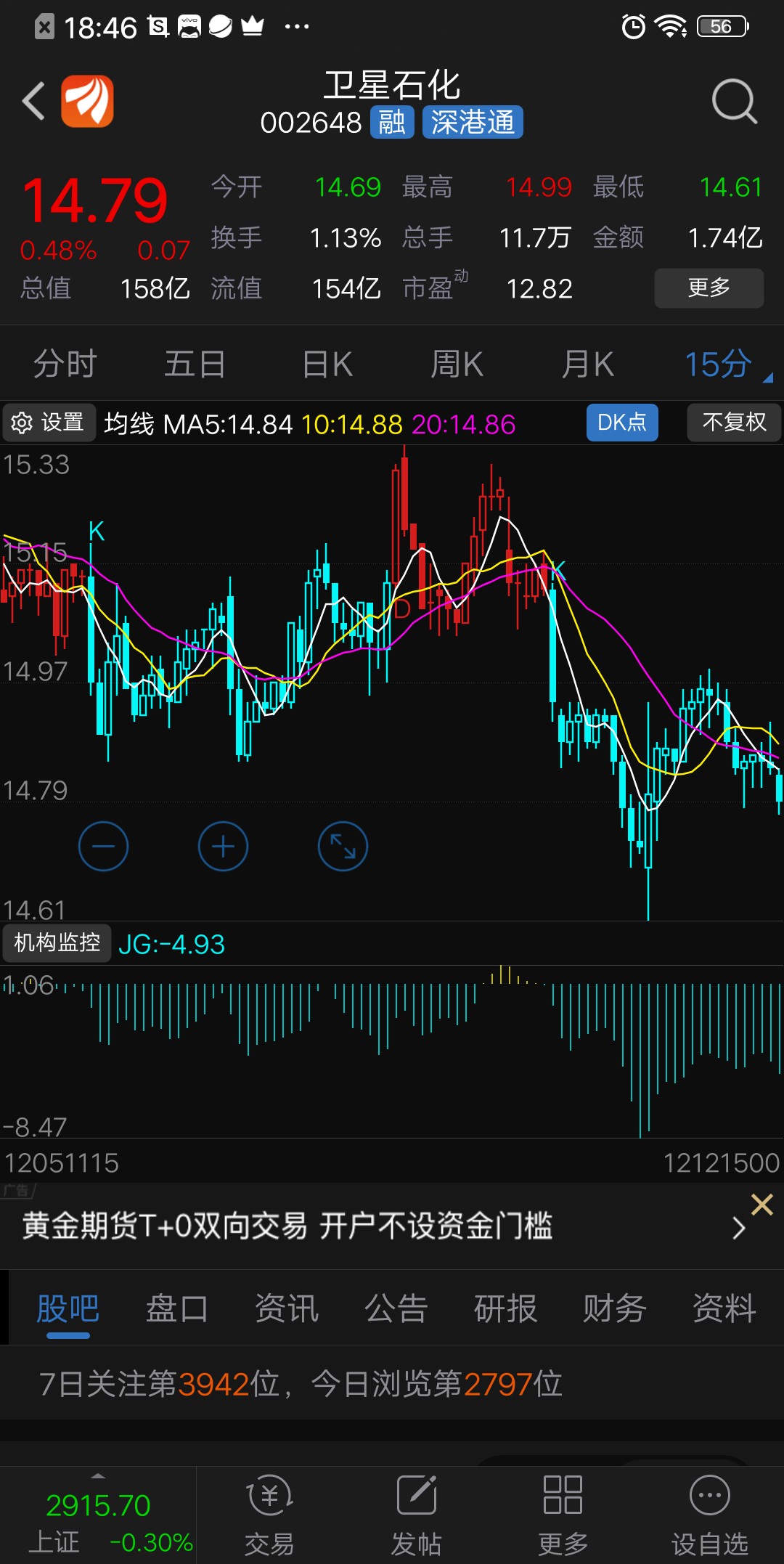Select the 资讯 tab
This screenshot has width=784, height=1564.
pos(287,1309)
